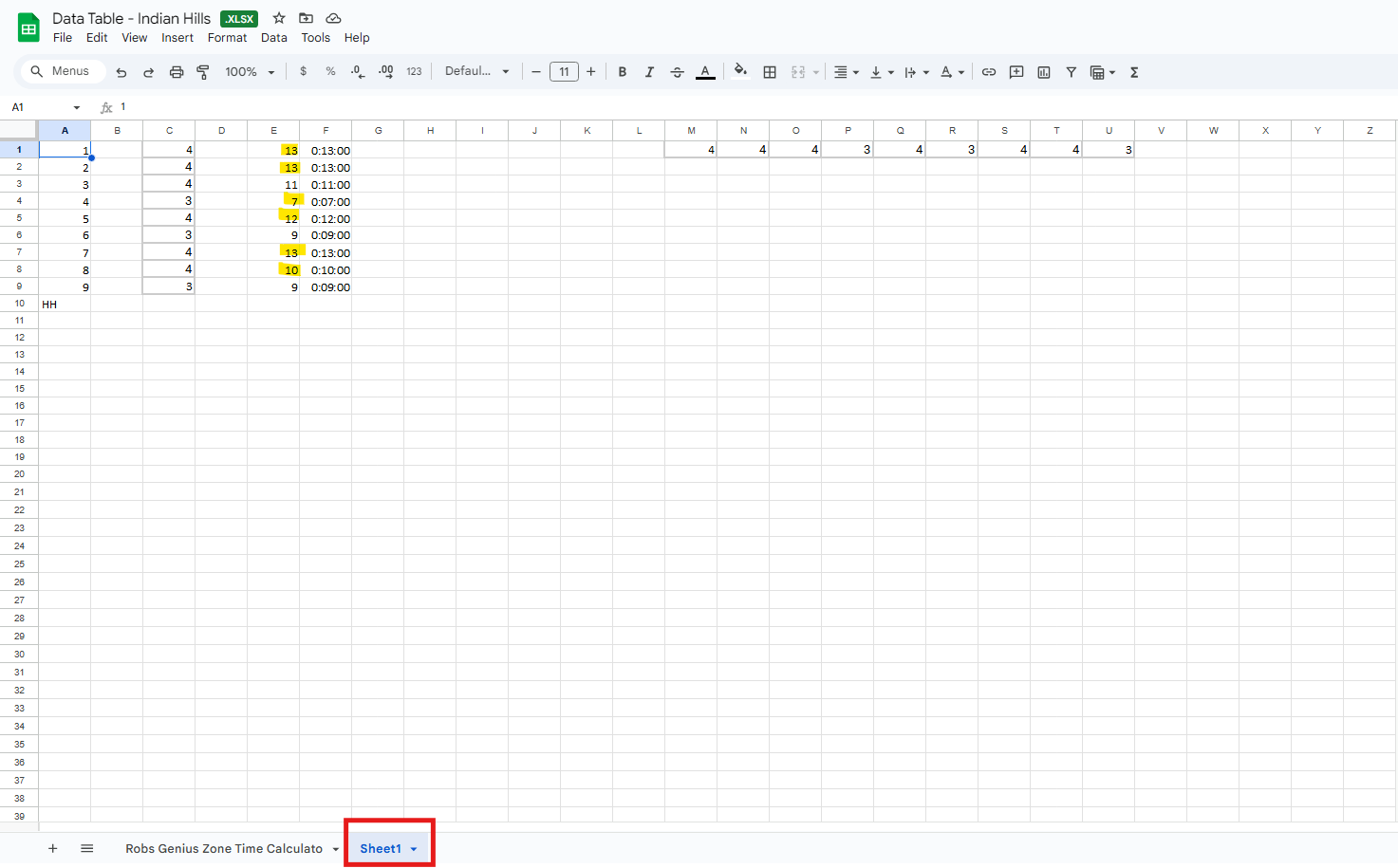Toggle bold formatting
The height and width of the screenshot is (868, 1398).
click(623, 72)
